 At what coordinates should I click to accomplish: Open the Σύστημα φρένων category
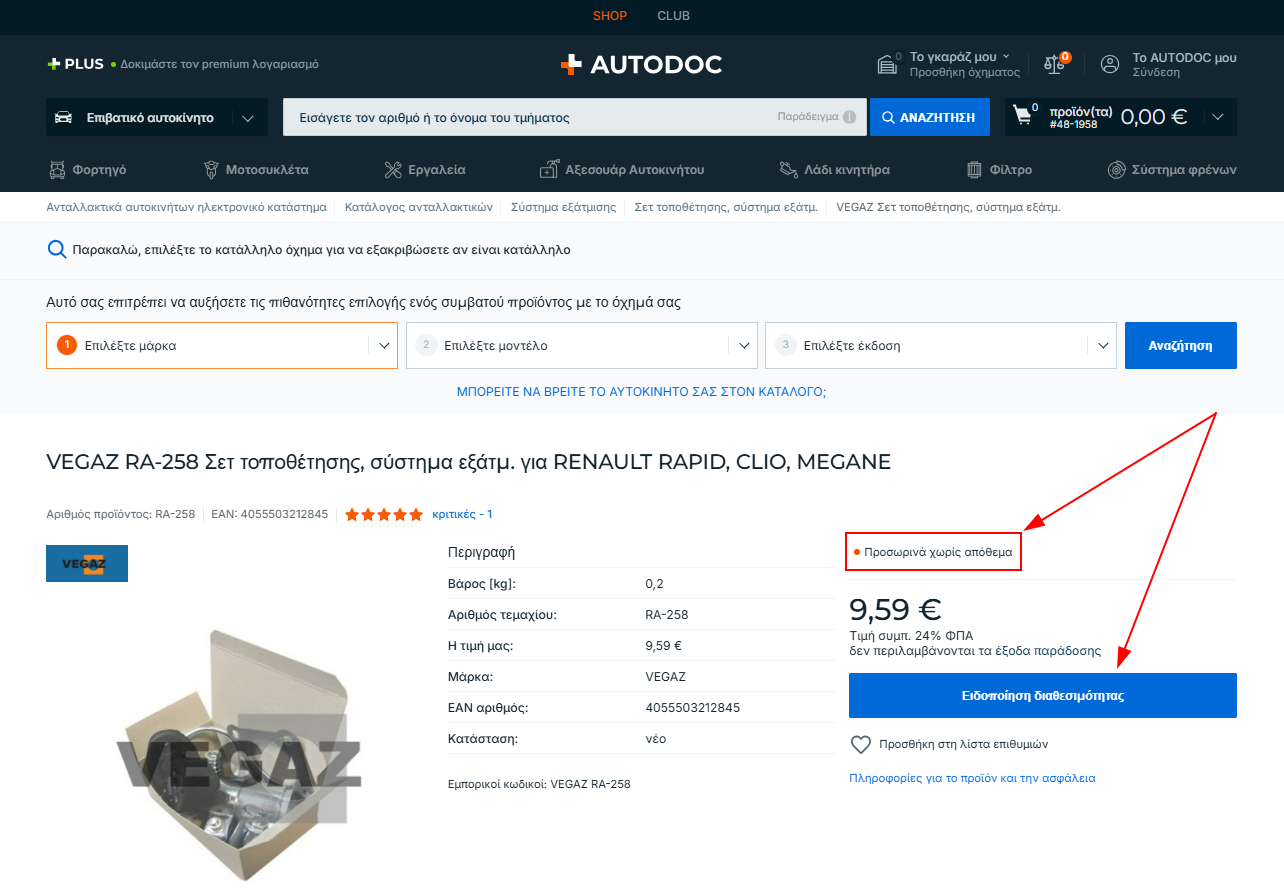(1185, 170)
